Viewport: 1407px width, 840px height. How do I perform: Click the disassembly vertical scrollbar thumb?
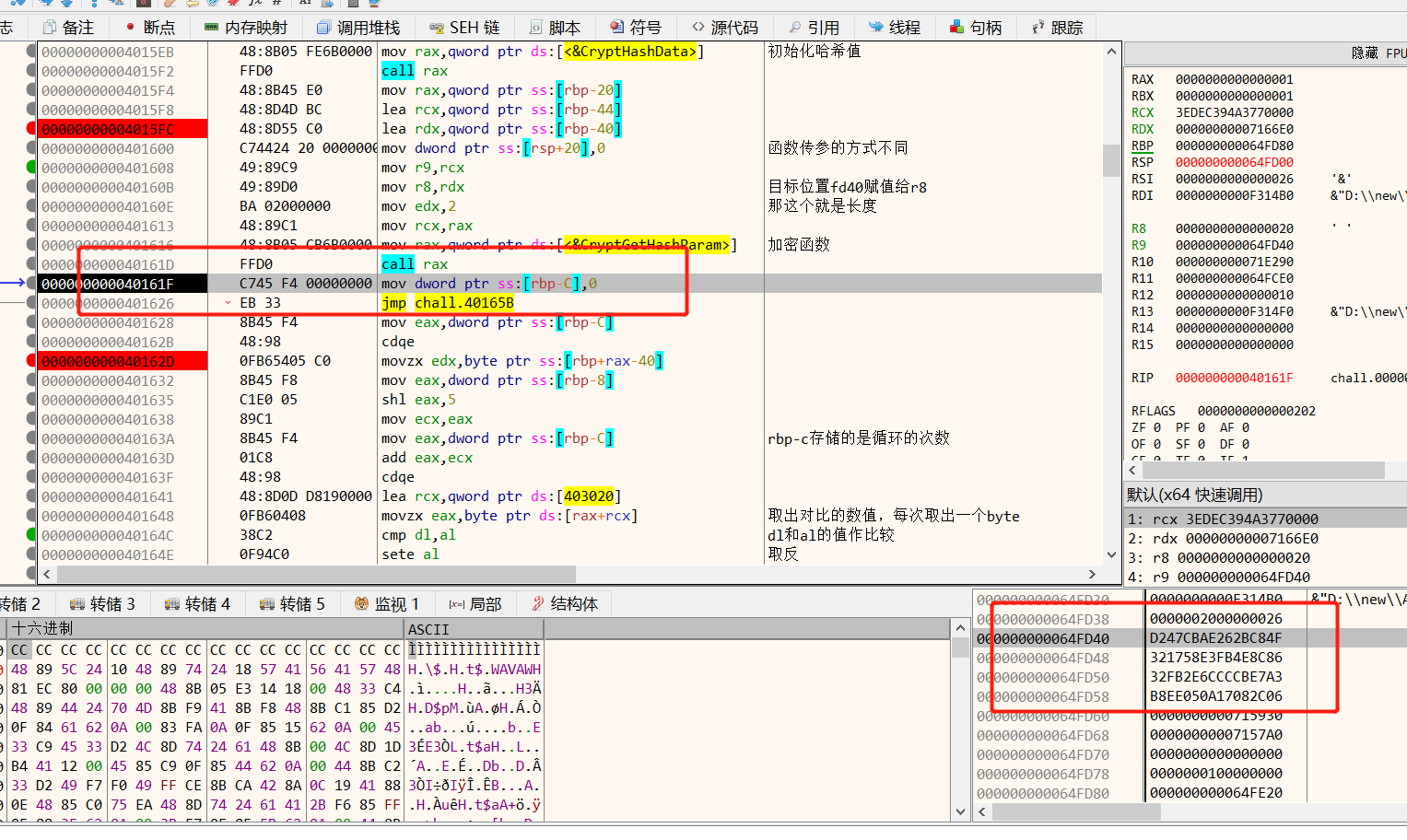pos(1111,160)
